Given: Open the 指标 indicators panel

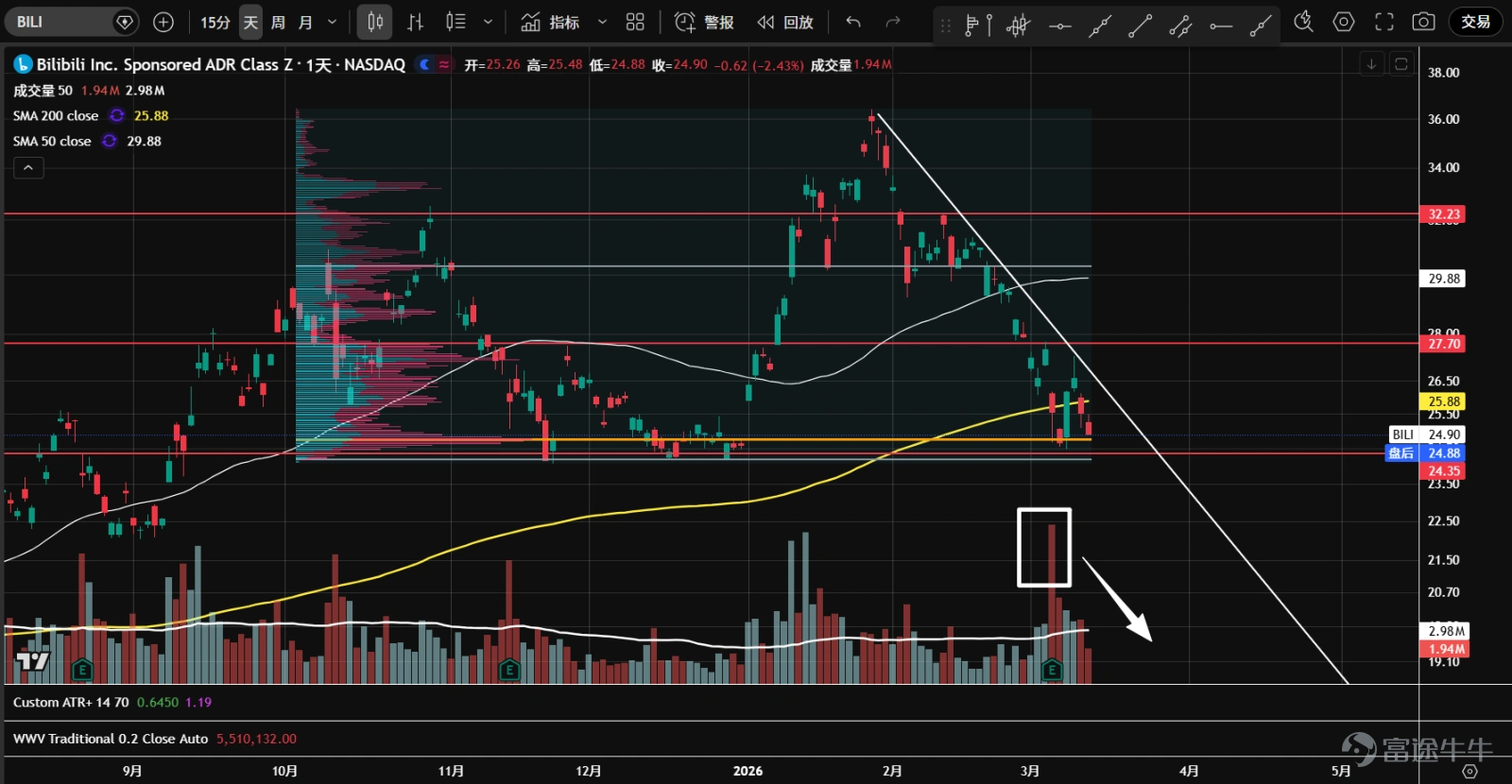Looking at the screenshot, I should click(x=550, y=22).
